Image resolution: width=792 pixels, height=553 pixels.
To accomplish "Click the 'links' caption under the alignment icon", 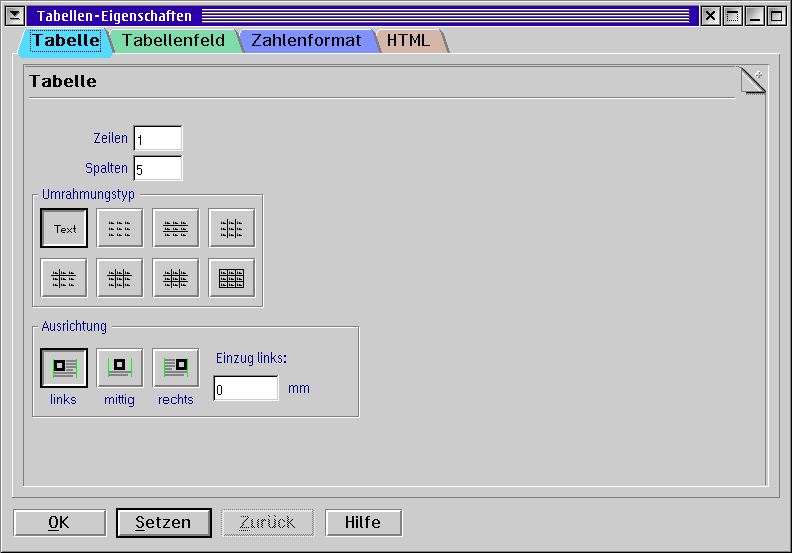I will pyautogui.click(x=63, y=399).
